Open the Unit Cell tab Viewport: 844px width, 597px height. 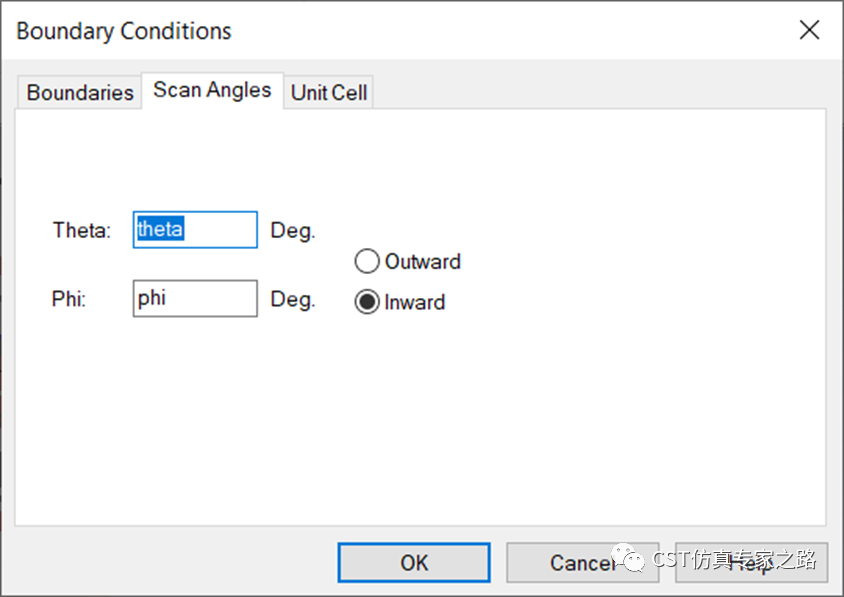click(x=329, y=93)
